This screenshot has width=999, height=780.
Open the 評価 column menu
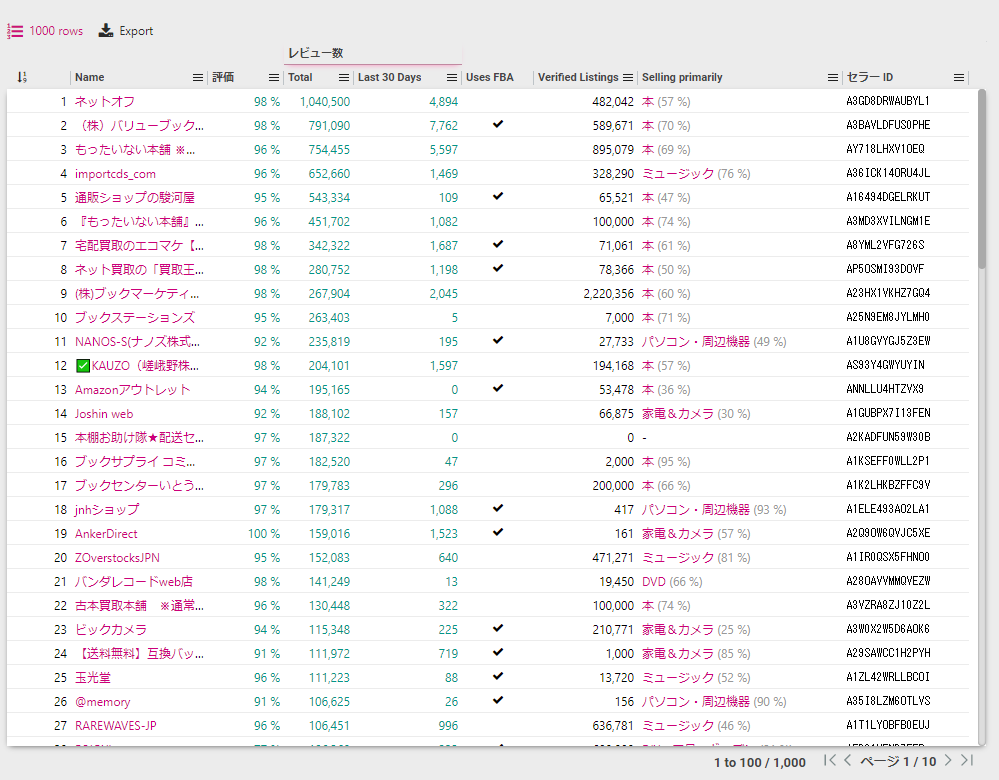[273, 78]
